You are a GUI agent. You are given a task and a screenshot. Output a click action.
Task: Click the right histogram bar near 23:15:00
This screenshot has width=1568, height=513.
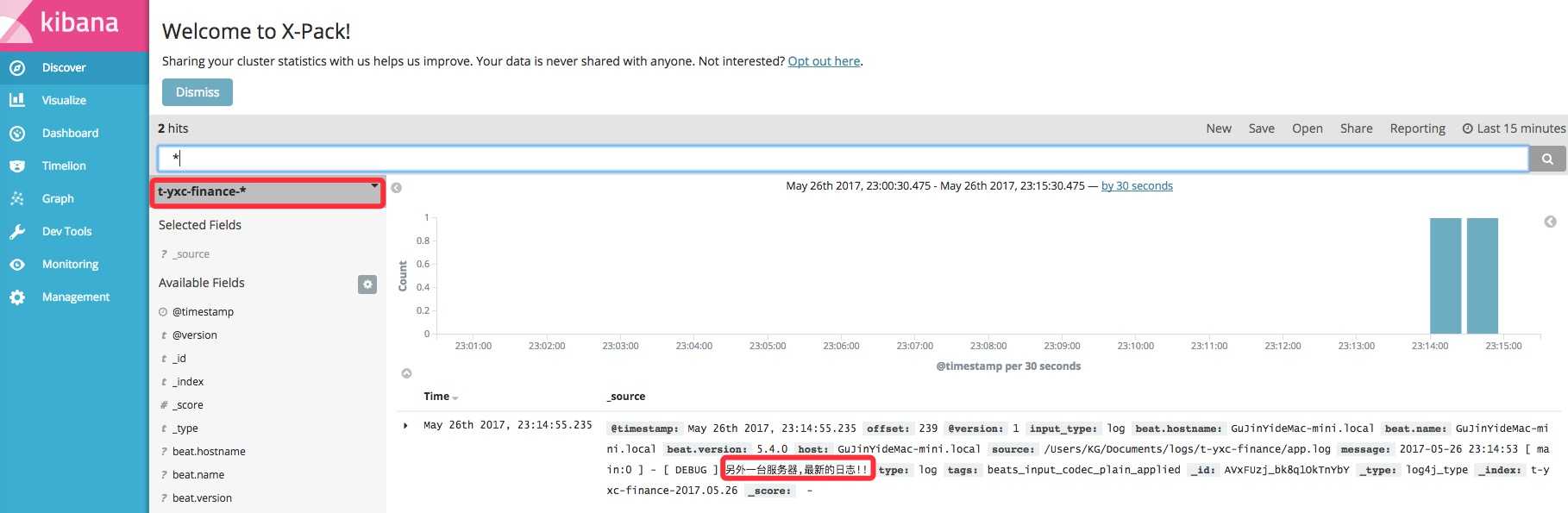pos(1483,276)
